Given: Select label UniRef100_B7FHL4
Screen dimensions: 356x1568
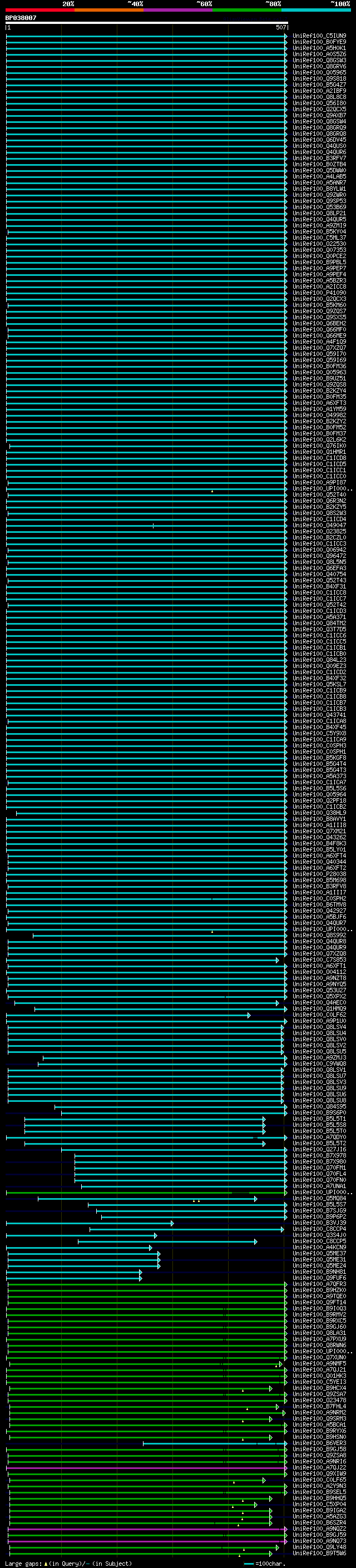Looking at the screenshot, I should (x=319, y=1406).
